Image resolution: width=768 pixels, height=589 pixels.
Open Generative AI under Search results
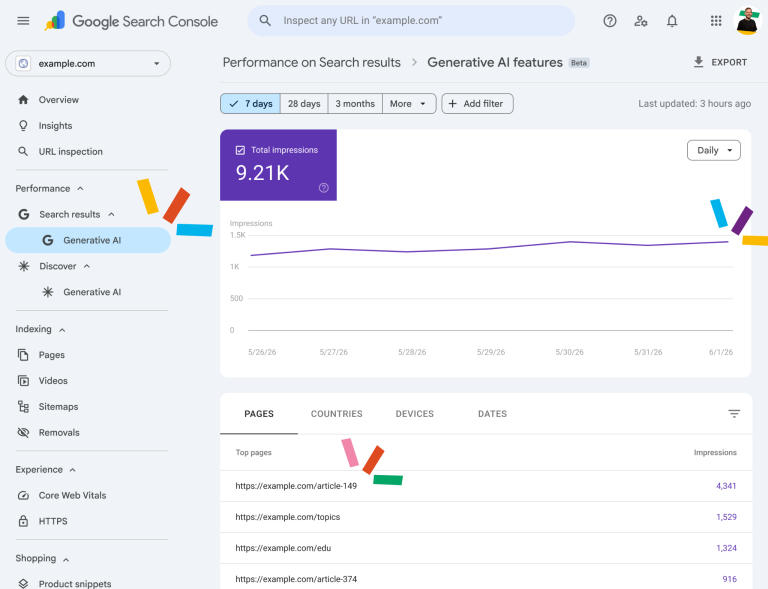[x=88, y=240]
